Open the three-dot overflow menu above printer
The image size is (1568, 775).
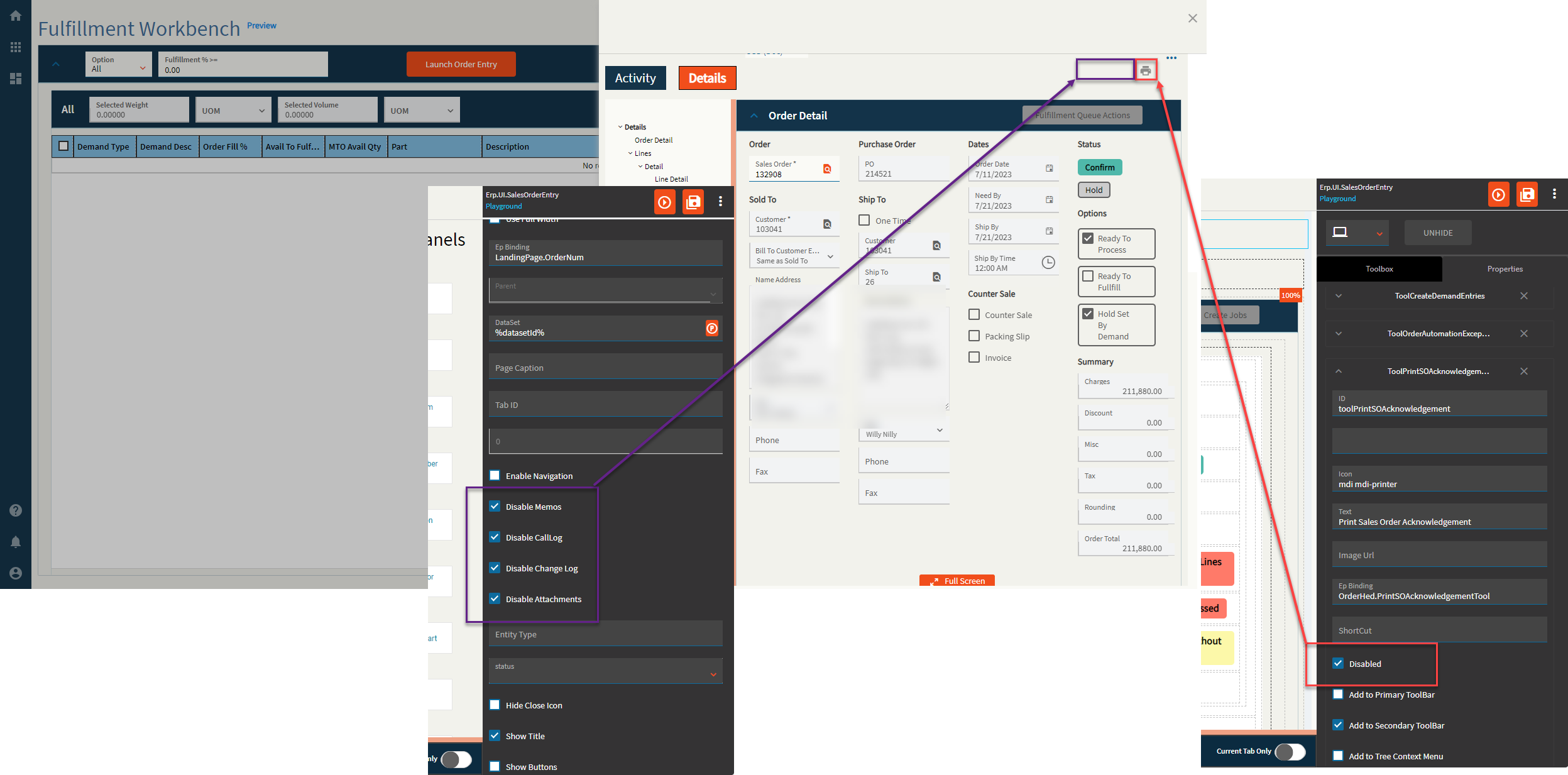coord(1171,58)
